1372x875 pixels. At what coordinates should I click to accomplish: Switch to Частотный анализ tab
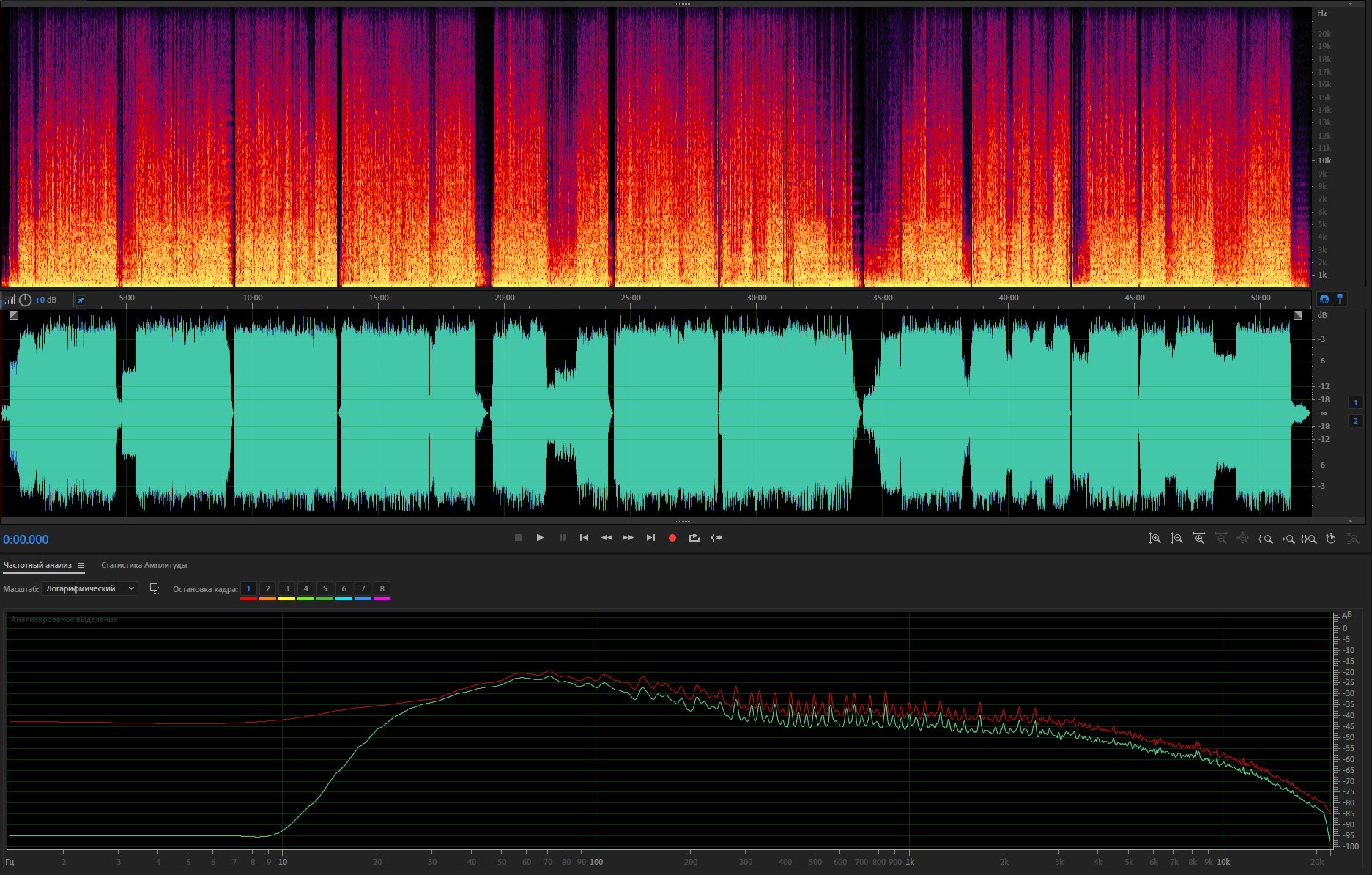37,565
